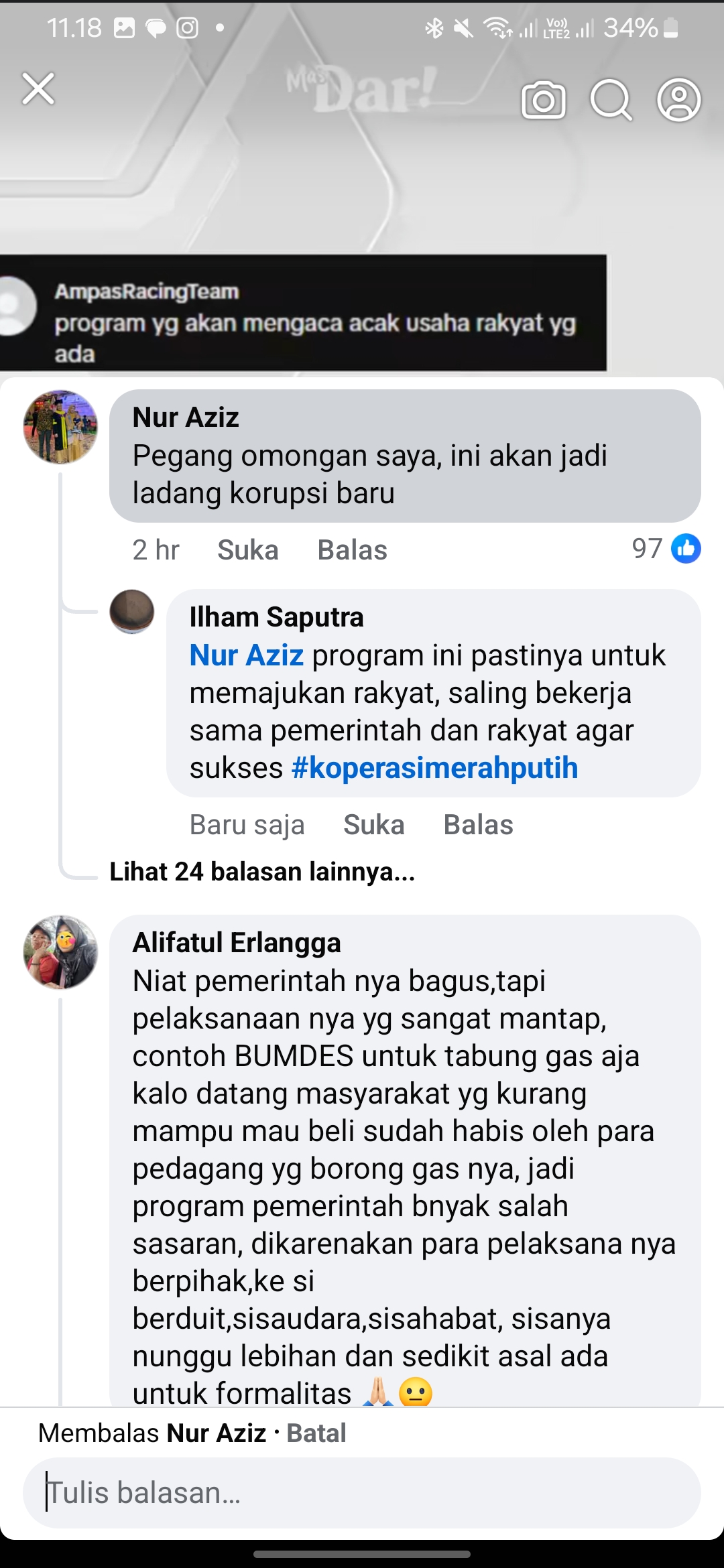The image size is (724, 1568).
Task: Open Ilham Saputra's avatar
Action: (132, 611)
